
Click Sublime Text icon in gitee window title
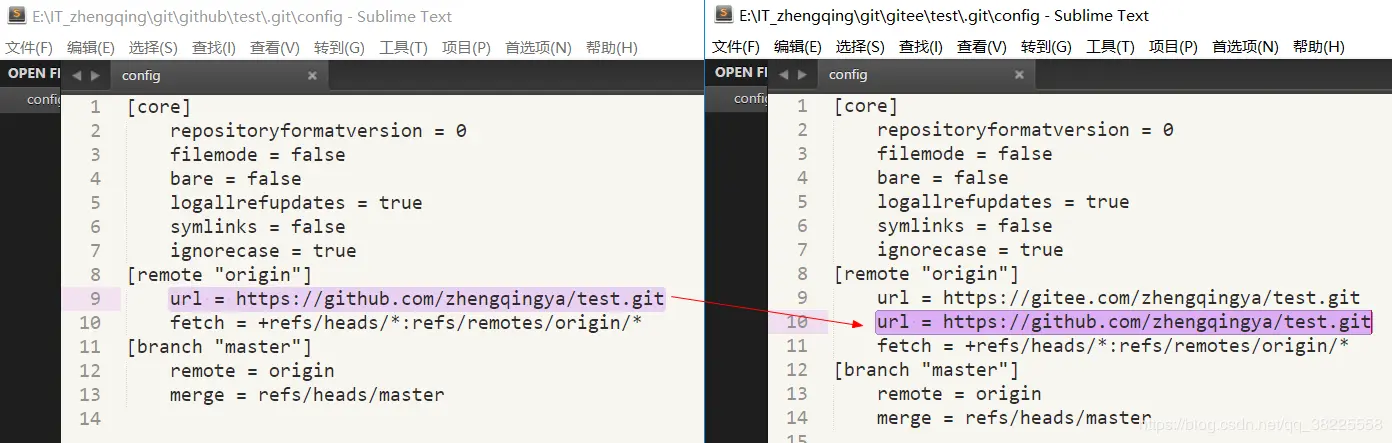click(x=723, y=15)
